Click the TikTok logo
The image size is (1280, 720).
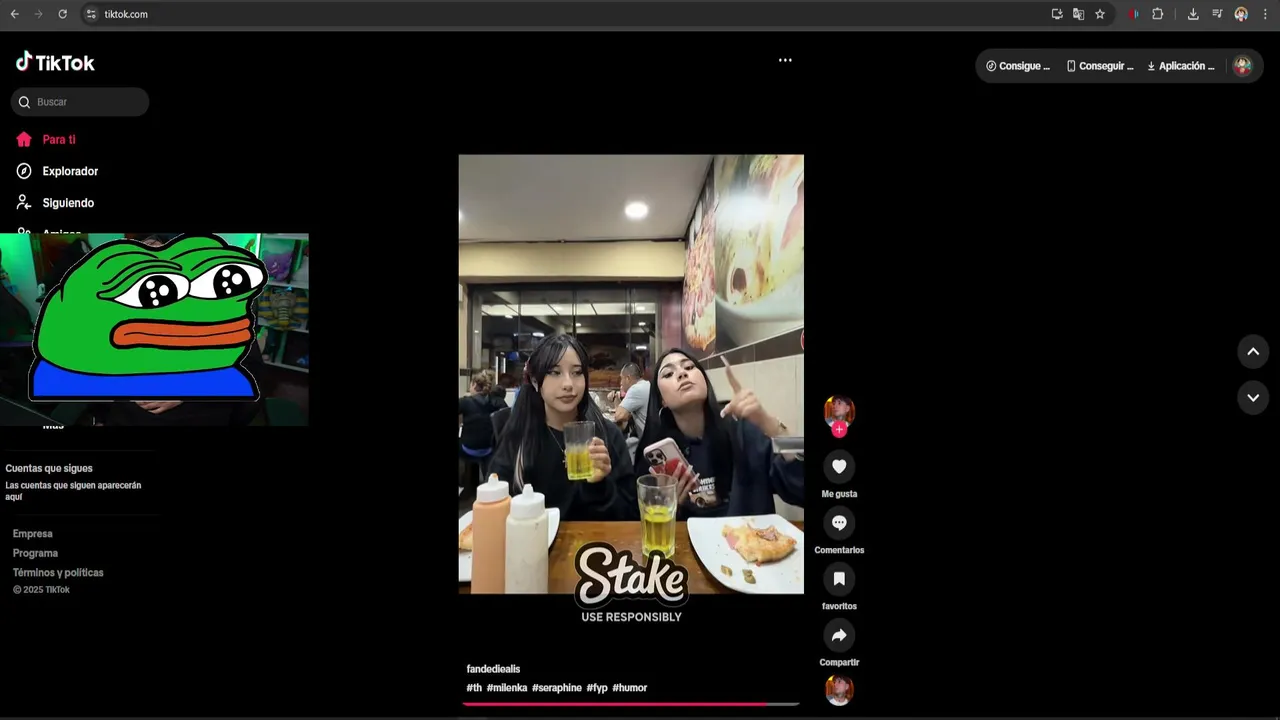[55, 62]
